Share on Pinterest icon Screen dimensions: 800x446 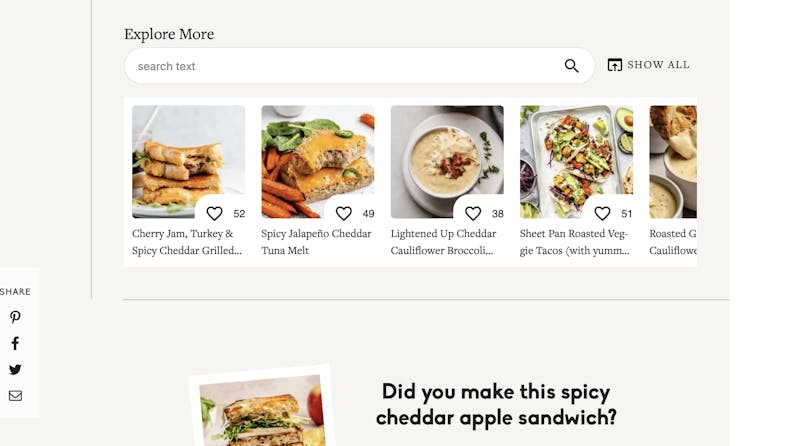click(x=15, y=318)
